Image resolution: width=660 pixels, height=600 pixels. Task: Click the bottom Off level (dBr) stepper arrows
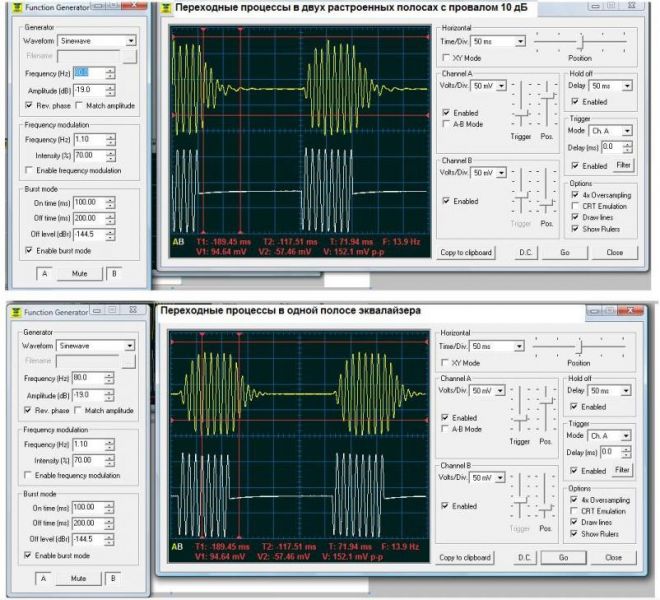pyautogui.click(x=109, y=539)
